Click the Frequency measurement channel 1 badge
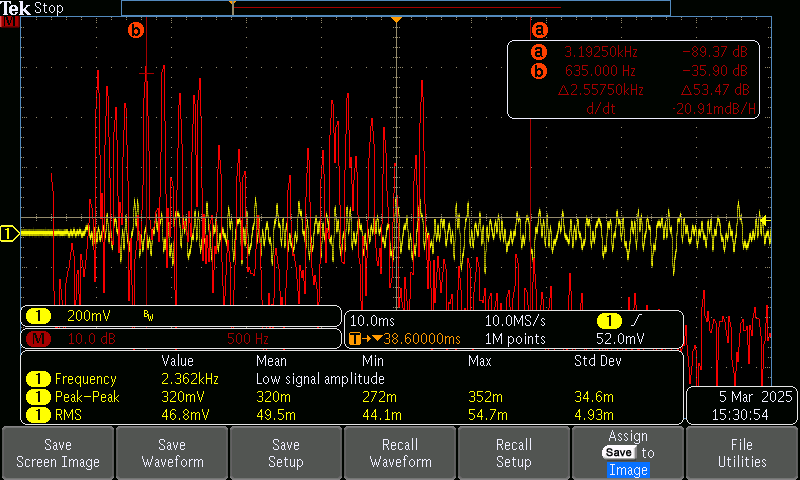The width and height of the screenshot is (800, 480). coord(38,379)
